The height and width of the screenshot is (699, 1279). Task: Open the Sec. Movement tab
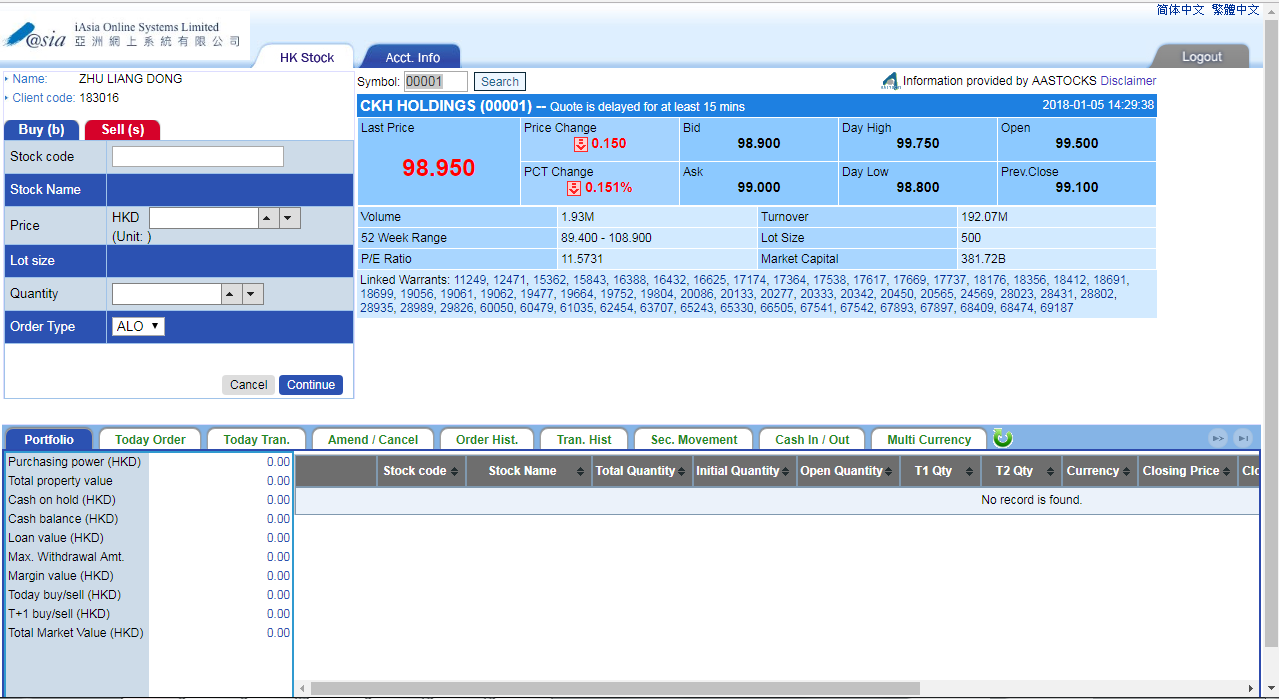coord(694,439)
